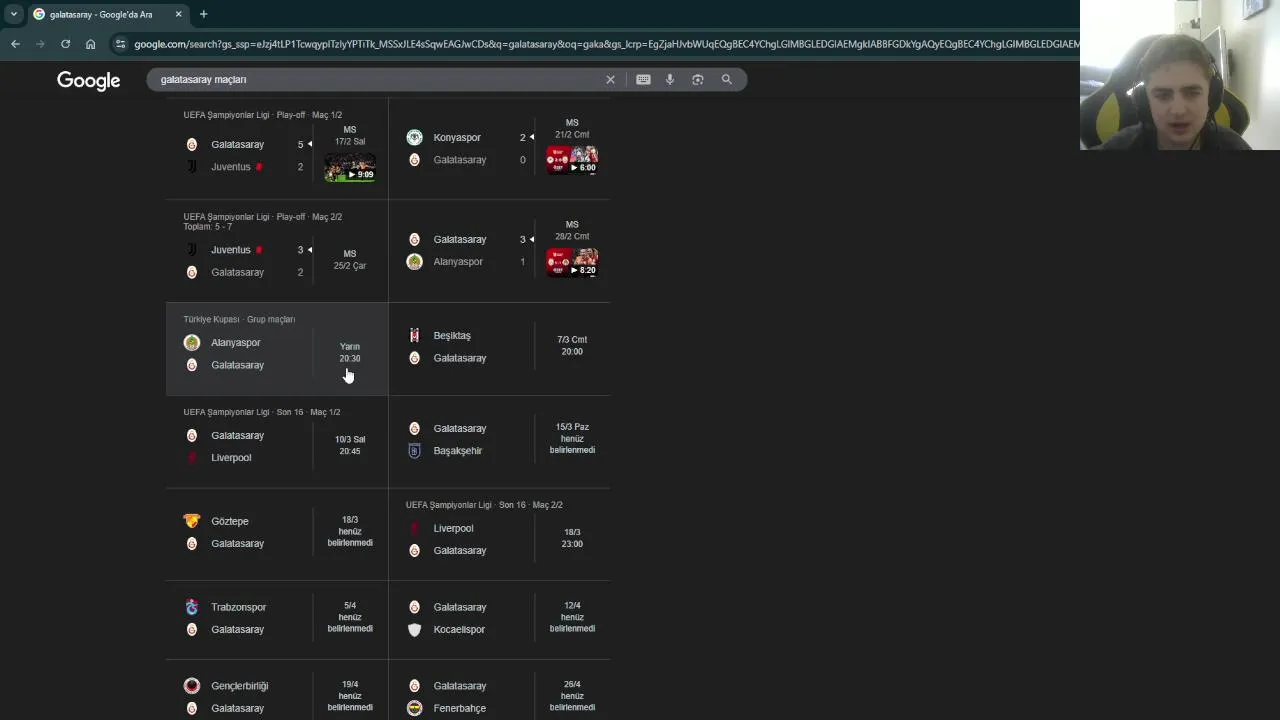Image resolution: width=1280 pixels, height=720 pixels.
Task: Open Galatasaray 5 Juventus 2 match
Action: coord(277,148)
